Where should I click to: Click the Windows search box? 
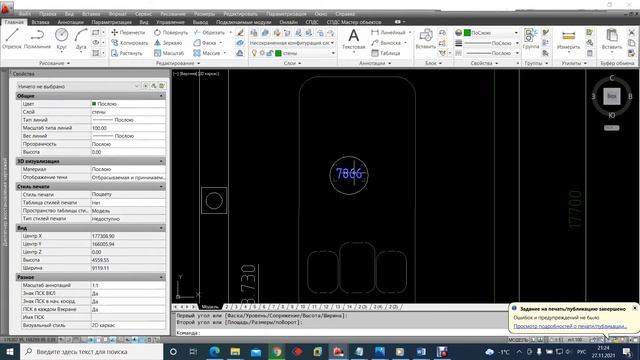click(92, 351)
